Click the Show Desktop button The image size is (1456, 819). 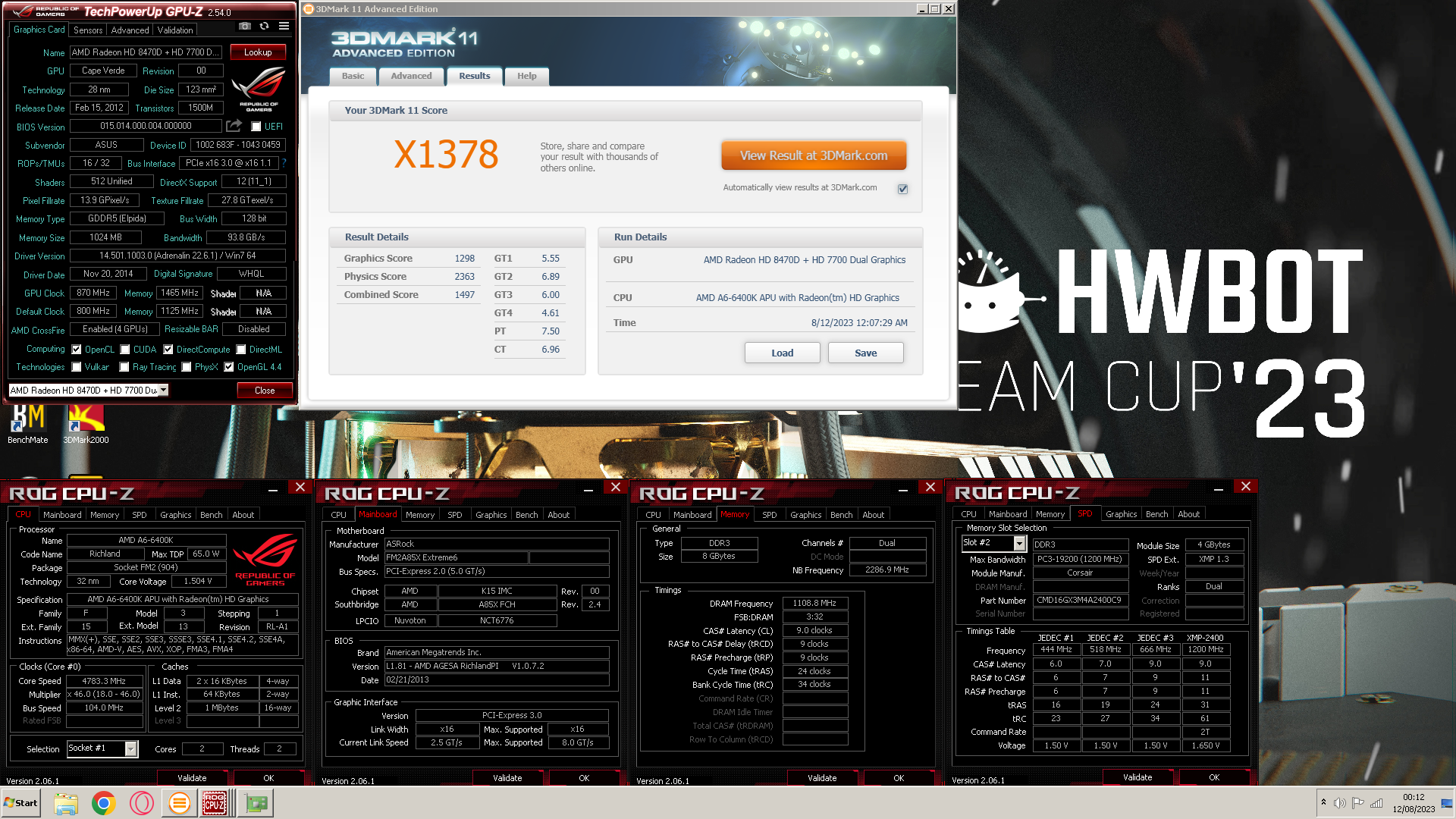point(1447,803)
